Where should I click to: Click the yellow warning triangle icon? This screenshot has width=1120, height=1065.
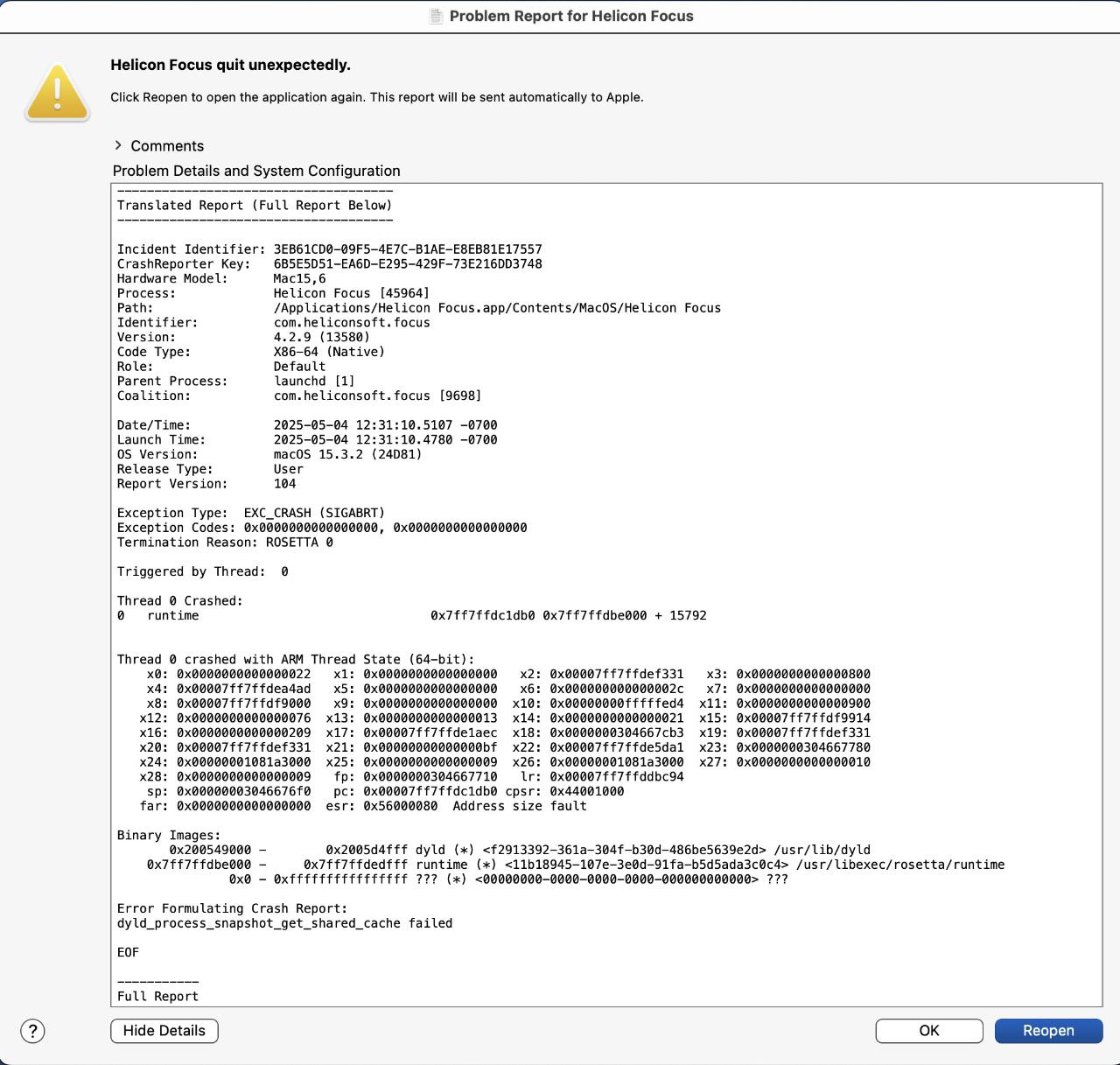[x=57, y=93]
